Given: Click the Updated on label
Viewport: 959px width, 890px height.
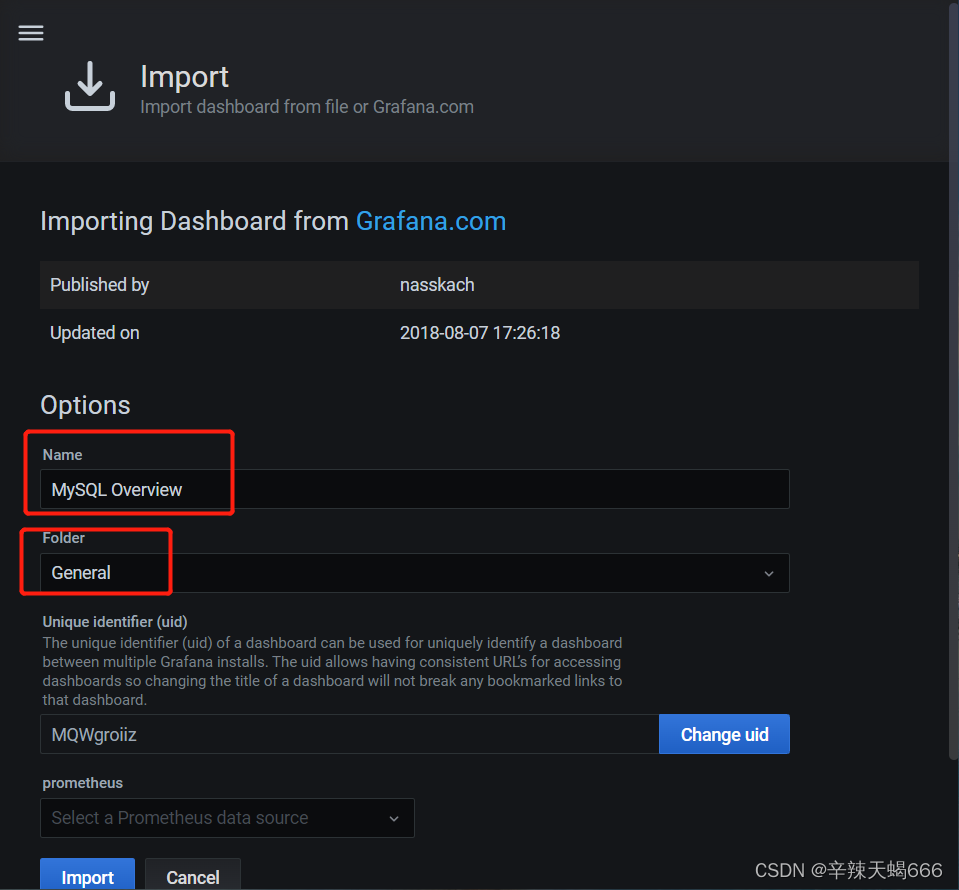Looking at the screenshot, I should pyautogui.click(x=95, y=333).
